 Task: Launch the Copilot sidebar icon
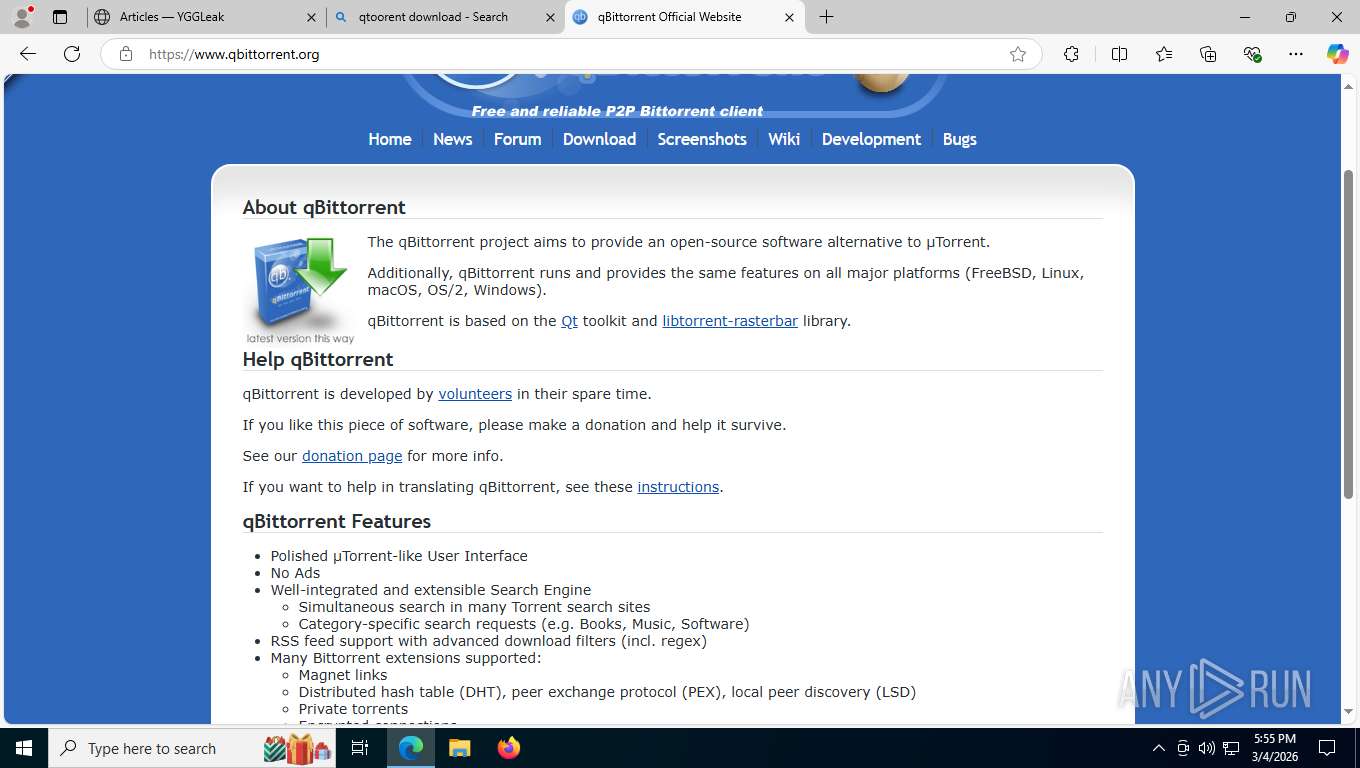click(x=1337, y=54)
